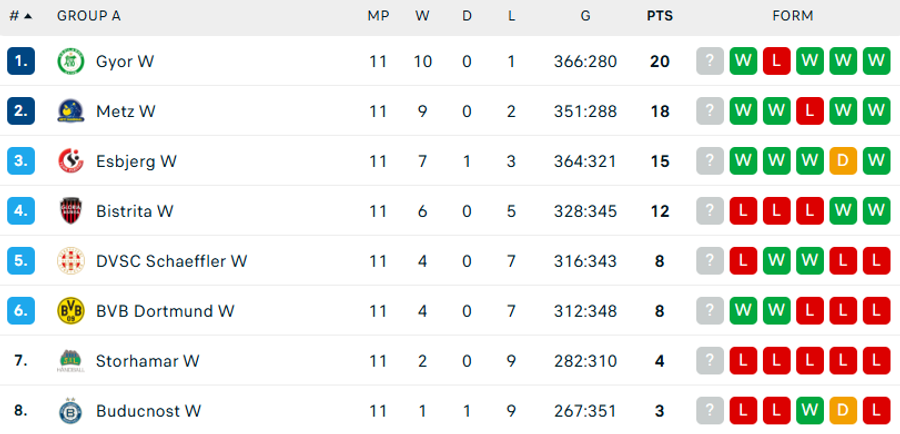Sort standings by the PTS column header
This screenshot has width=900, height=434.
click(x=660, y=16)
